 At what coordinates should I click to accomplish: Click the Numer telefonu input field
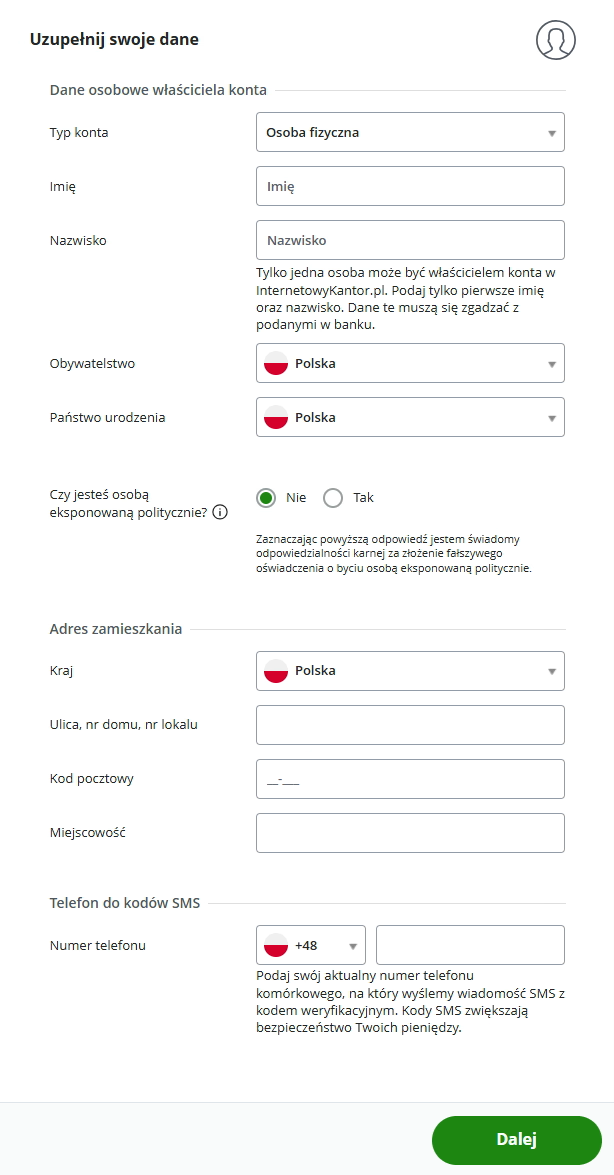(x=470, y=945)
